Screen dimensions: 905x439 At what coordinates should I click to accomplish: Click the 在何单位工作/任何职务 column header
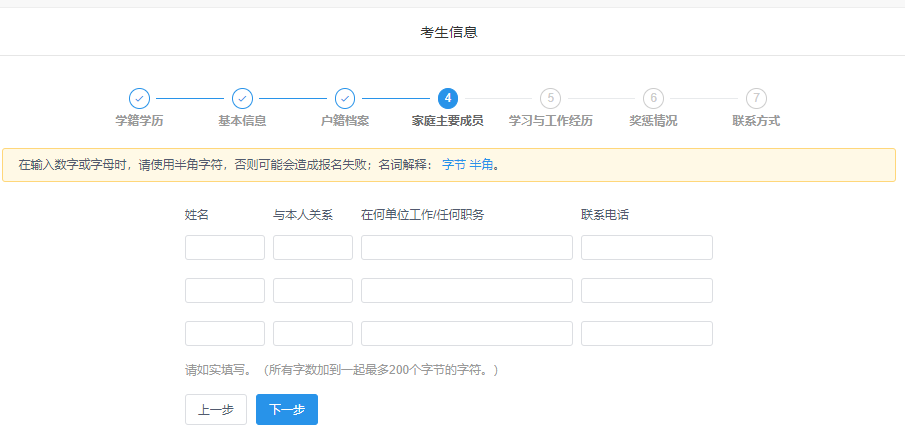coord(423,215)
